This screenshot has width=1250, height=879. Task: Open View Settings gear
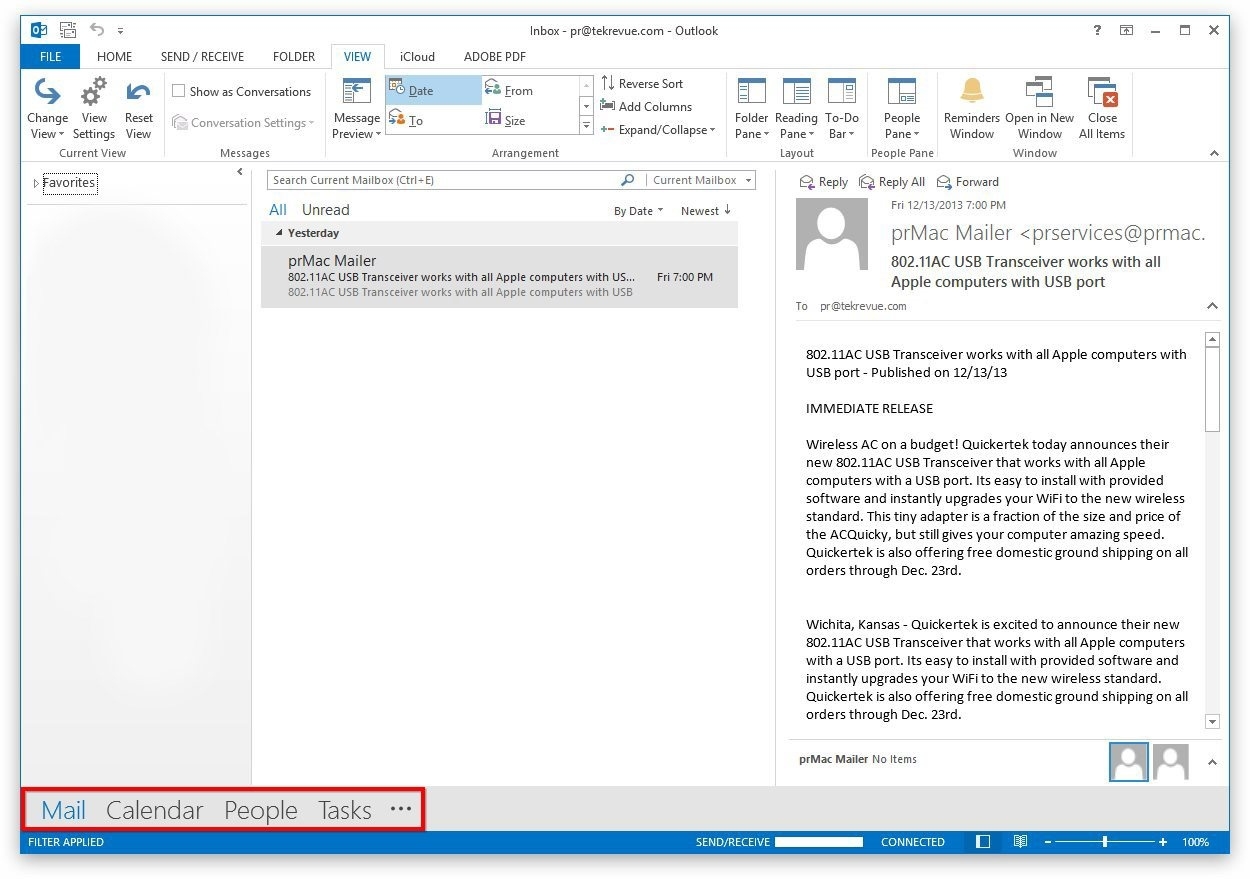(94, 109)
